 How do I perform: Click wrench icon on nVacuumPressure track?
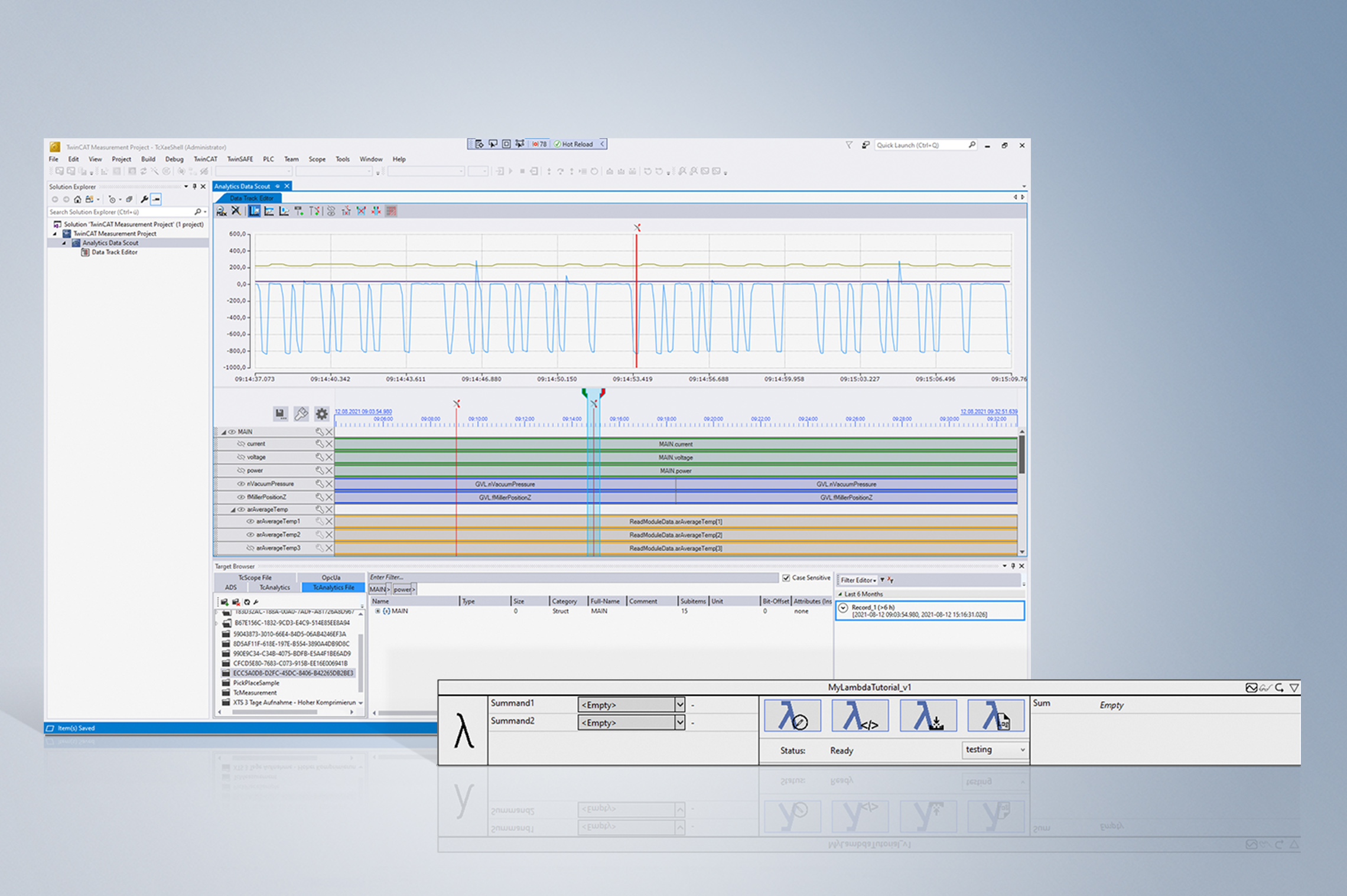point(319,484)
